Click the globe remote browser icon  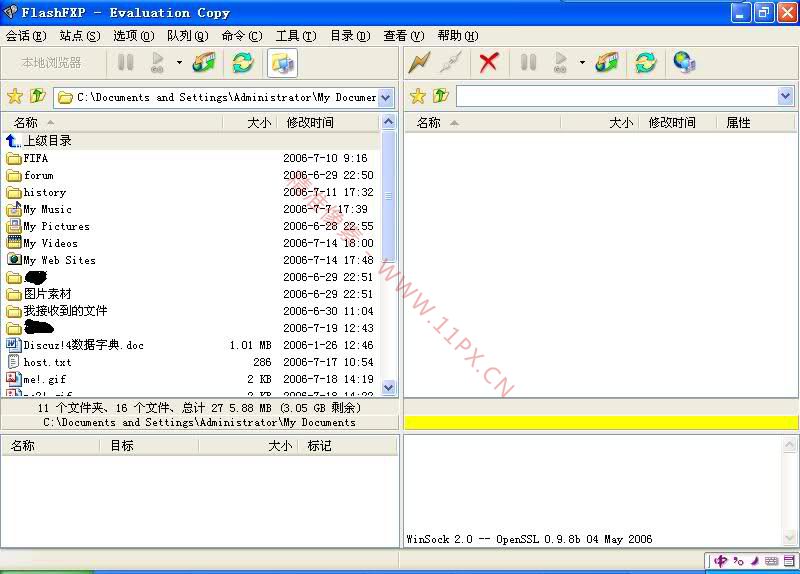684,62
